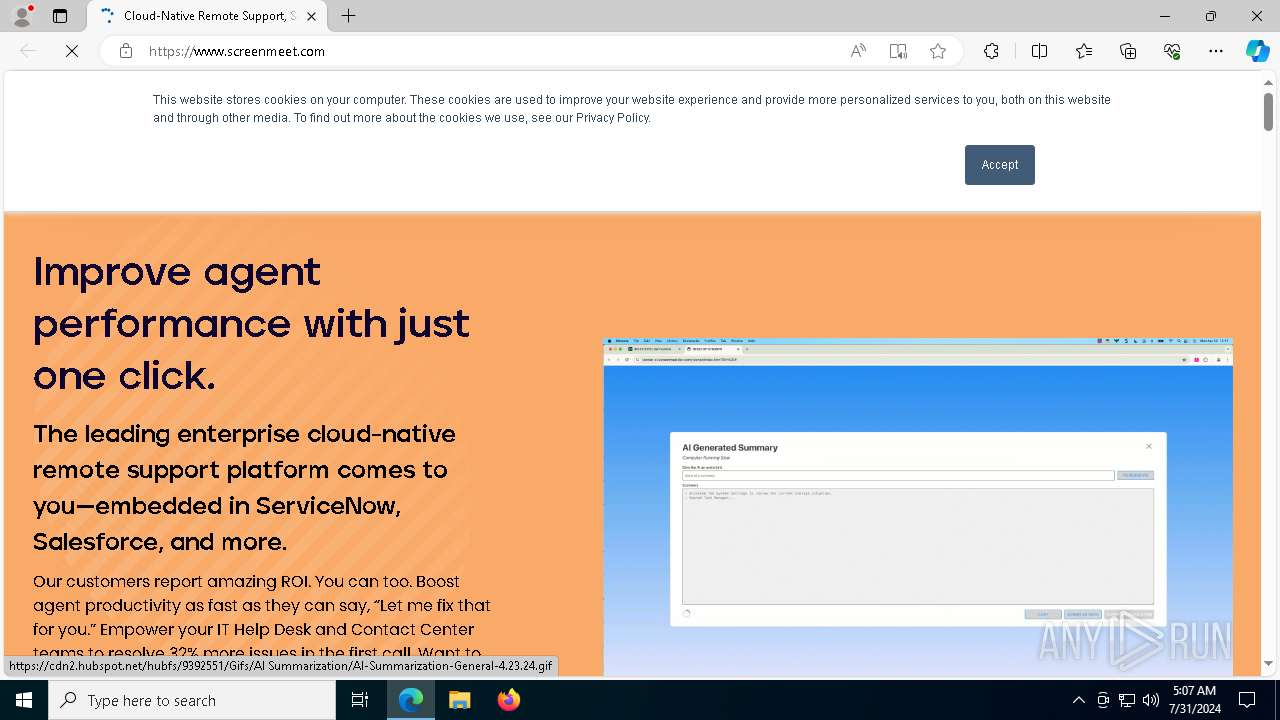
Task: Show hidden system tray icons
Action: click(1078, 700)
